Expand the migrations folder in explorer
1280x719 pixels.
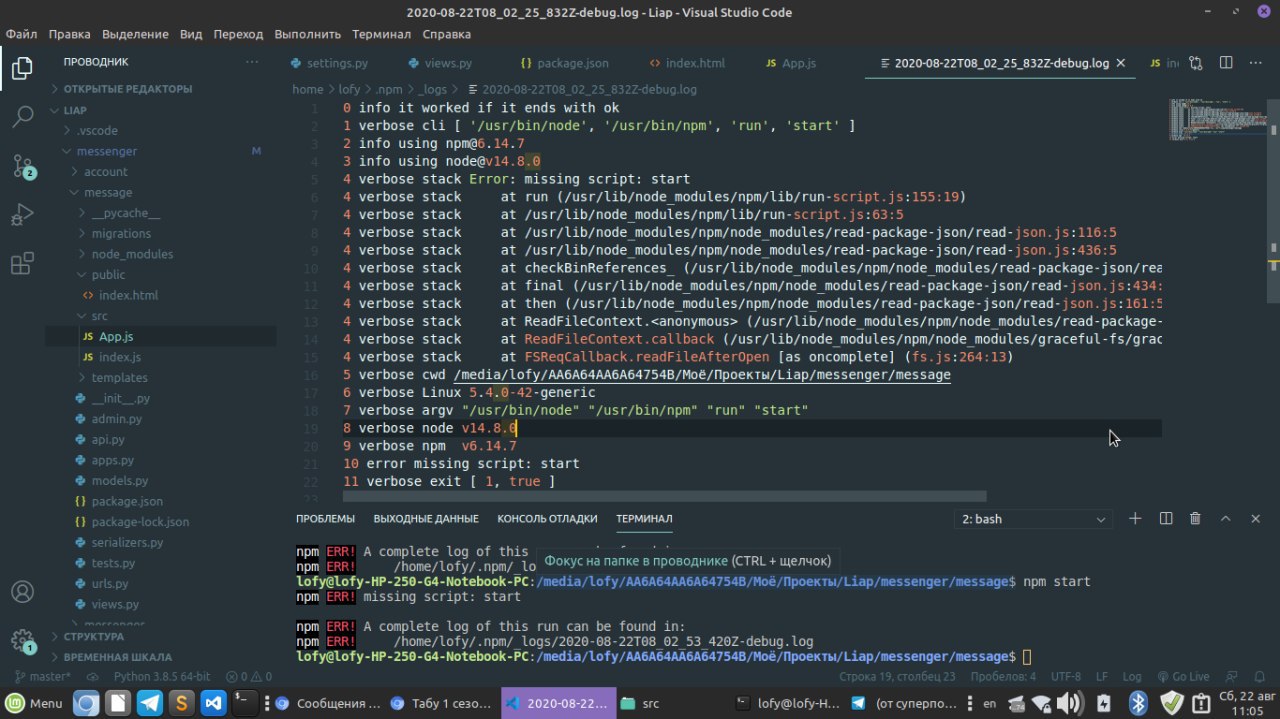point(121,233)
